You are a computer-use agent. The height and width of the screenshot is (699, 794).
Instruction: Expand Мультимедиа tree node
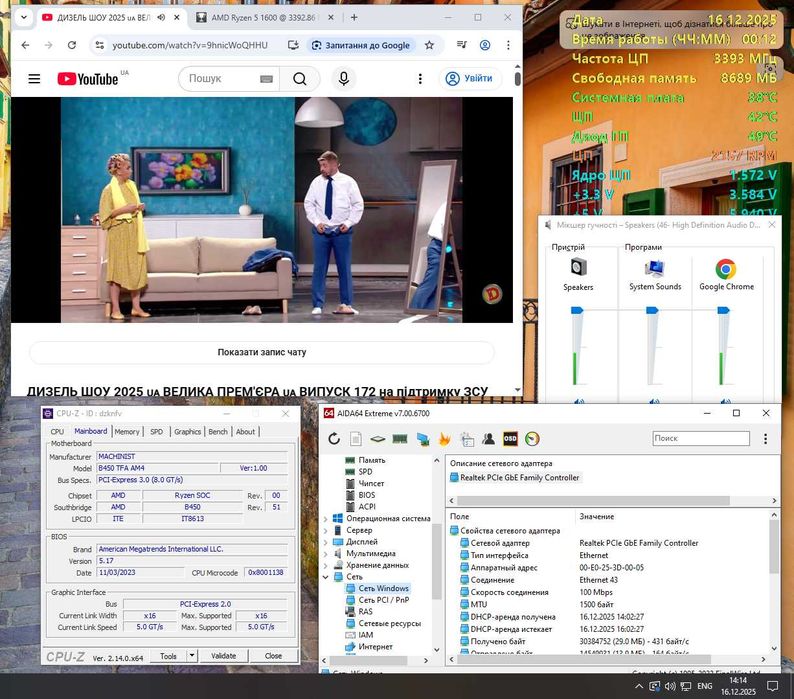pyautogui.click(x=326, y=554)
